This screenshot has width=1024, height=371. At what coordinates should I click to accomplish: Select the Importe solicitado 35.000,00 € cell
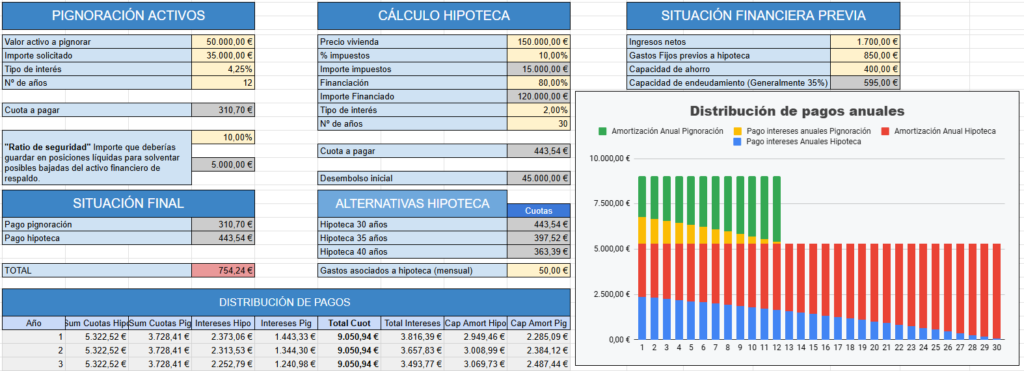[223, 56]
